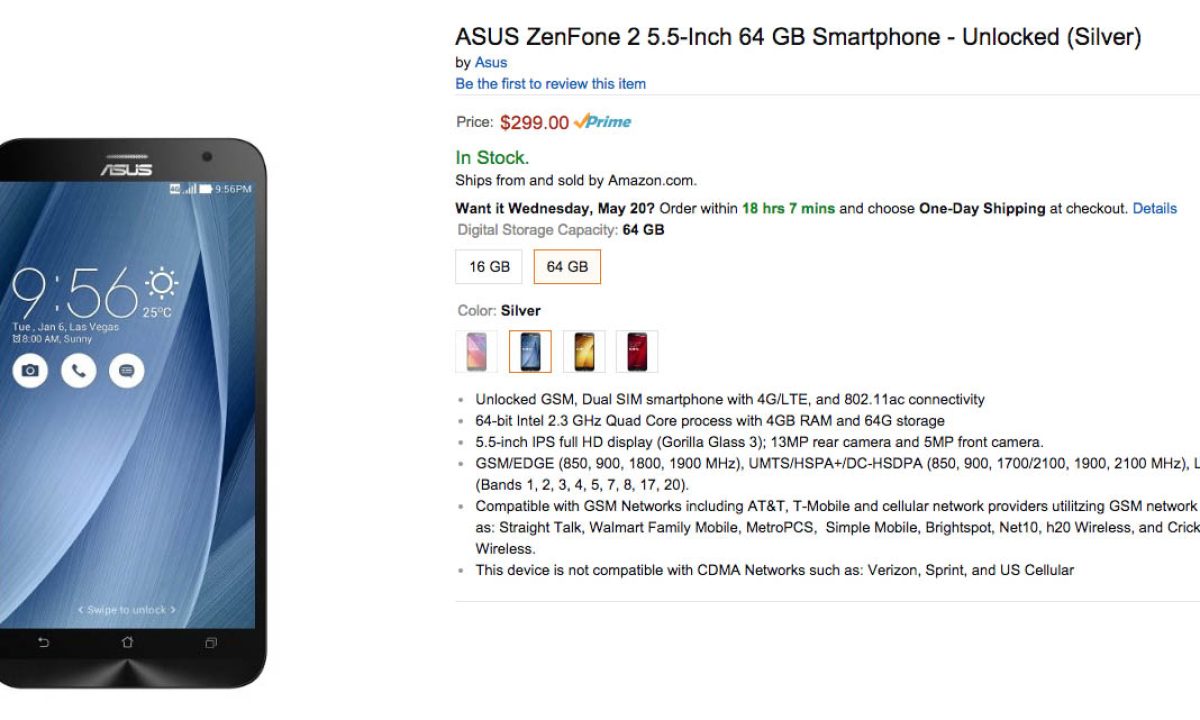Tap the messaging icon on lock screen
The image size is (1200, 720).
[x=127, y=371]
